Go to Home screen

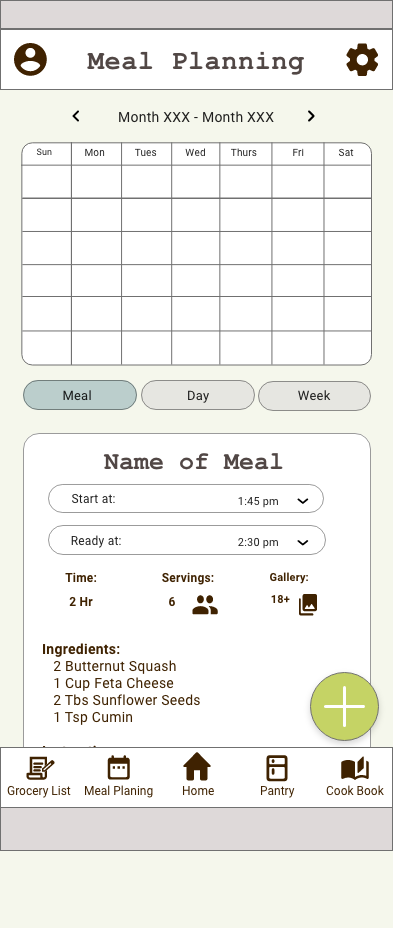coord(197,775)
